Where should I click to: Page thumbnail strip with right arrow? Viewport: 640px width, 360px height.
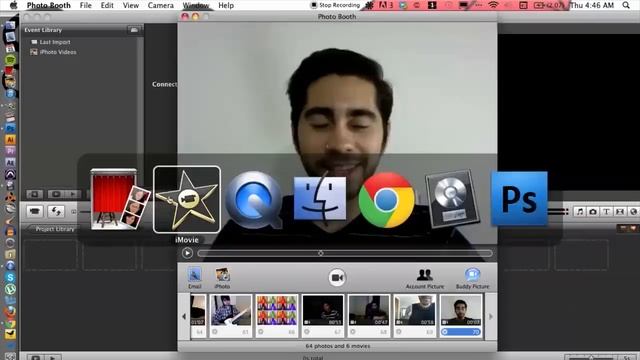(491, 316)
